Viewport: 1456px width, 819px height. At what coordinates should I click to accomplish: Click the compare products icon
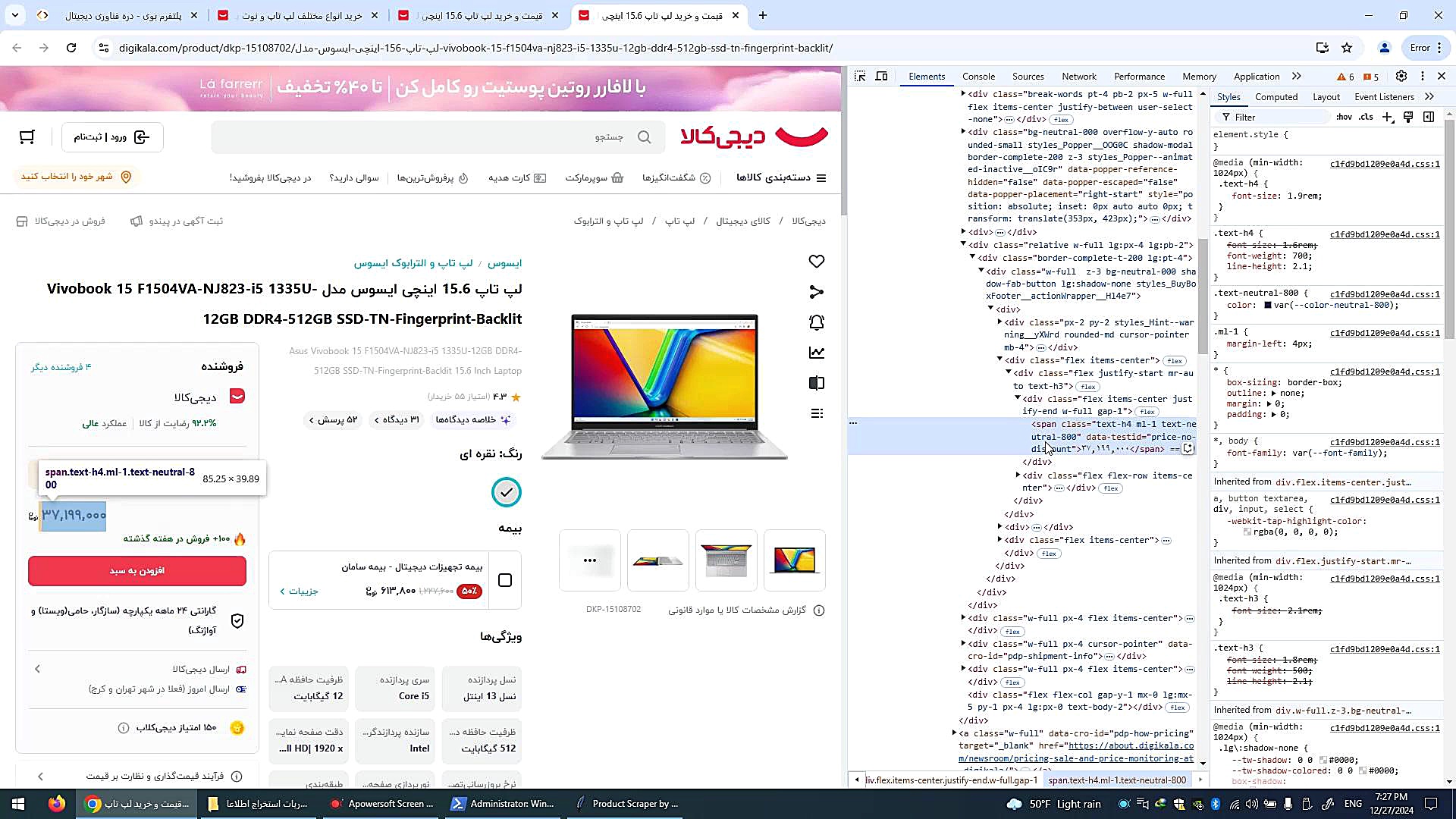[x=817, y=383]
